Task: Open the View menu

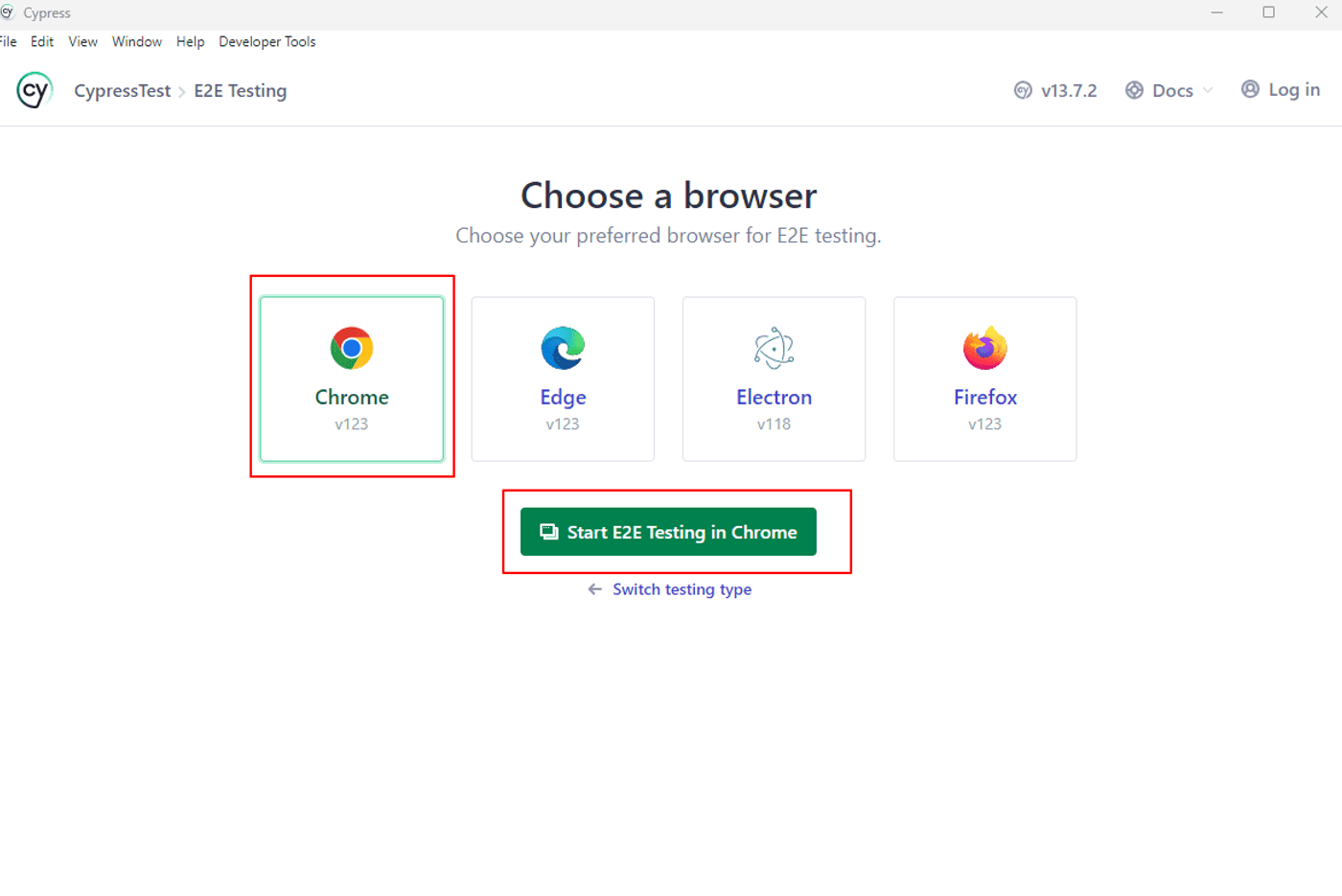Action: coord(83,41)
